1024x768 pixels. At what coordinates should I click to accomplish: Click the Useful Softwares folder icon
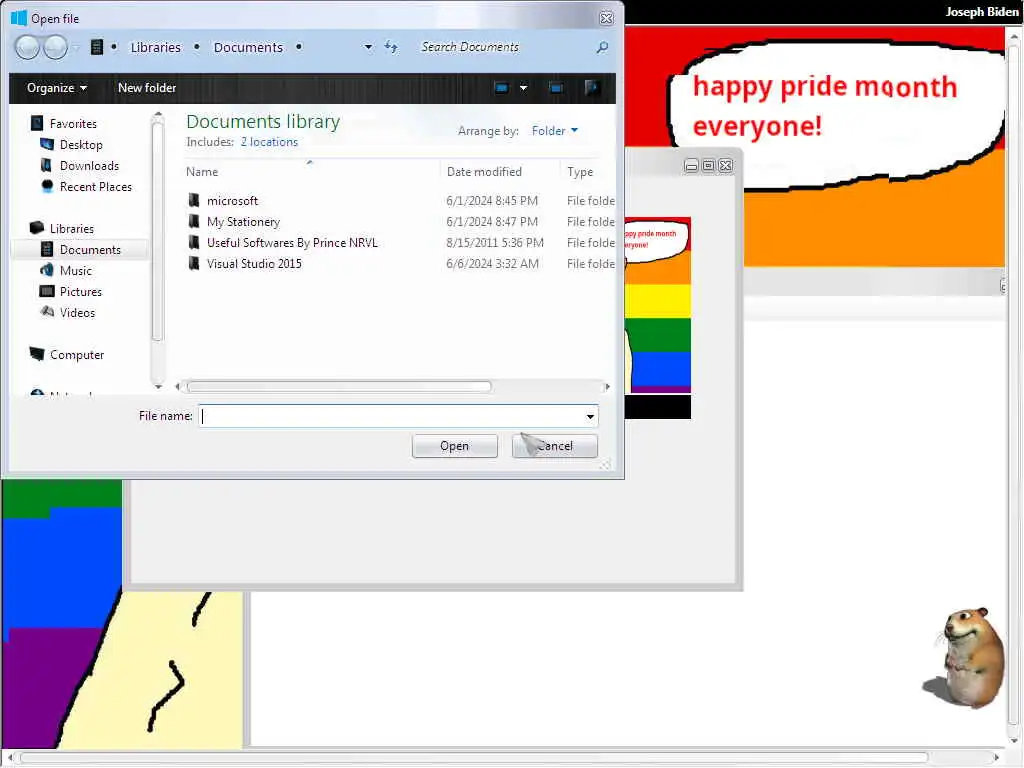pos(194,242)
